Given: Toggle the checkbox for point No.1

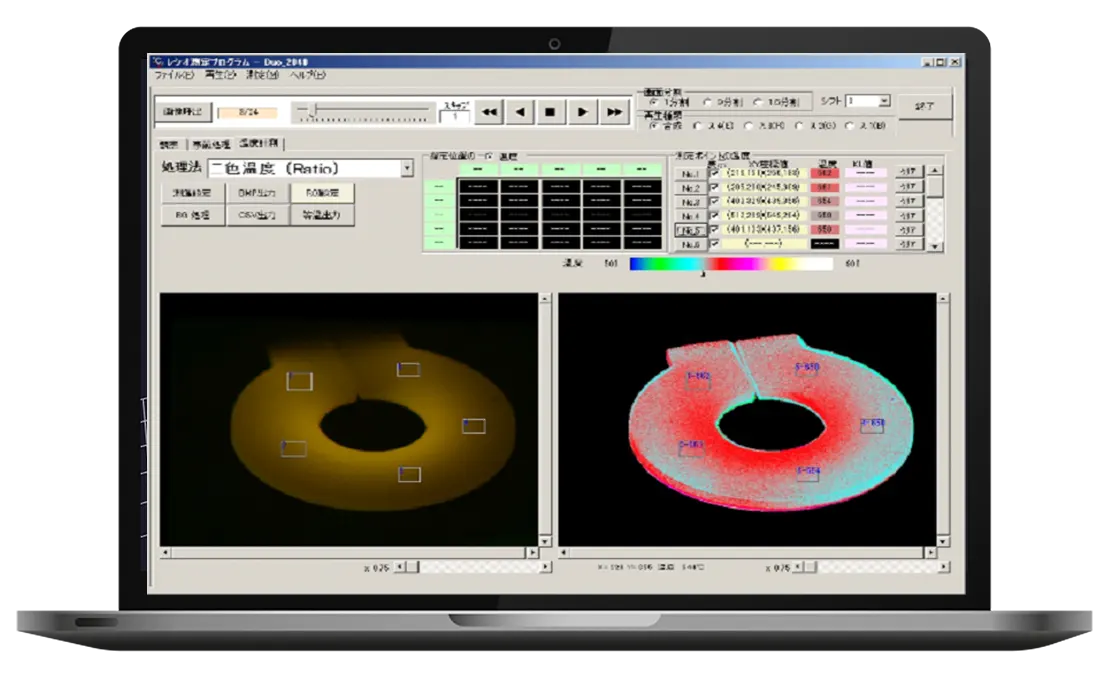Looking at the screenshot, I should pyautogui.click(x=714, y=173).
